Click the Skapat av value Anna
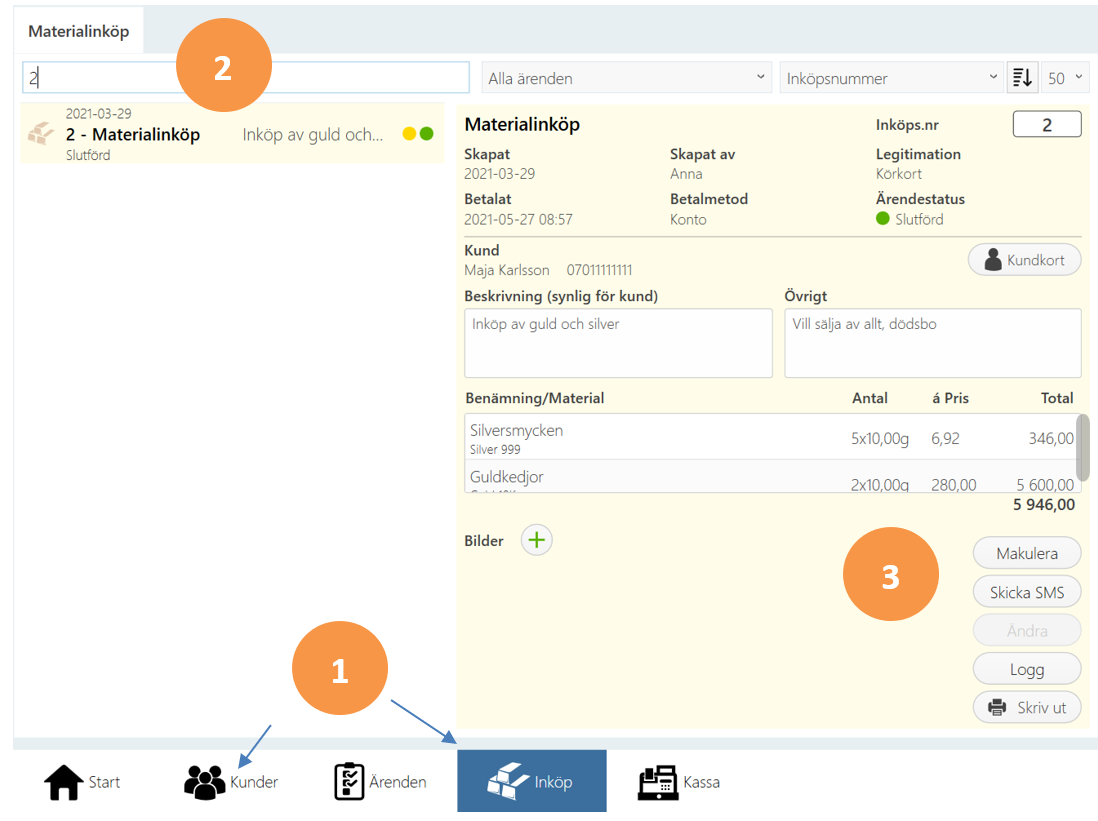Screen dimensions: 1098x821 [686, 174]
